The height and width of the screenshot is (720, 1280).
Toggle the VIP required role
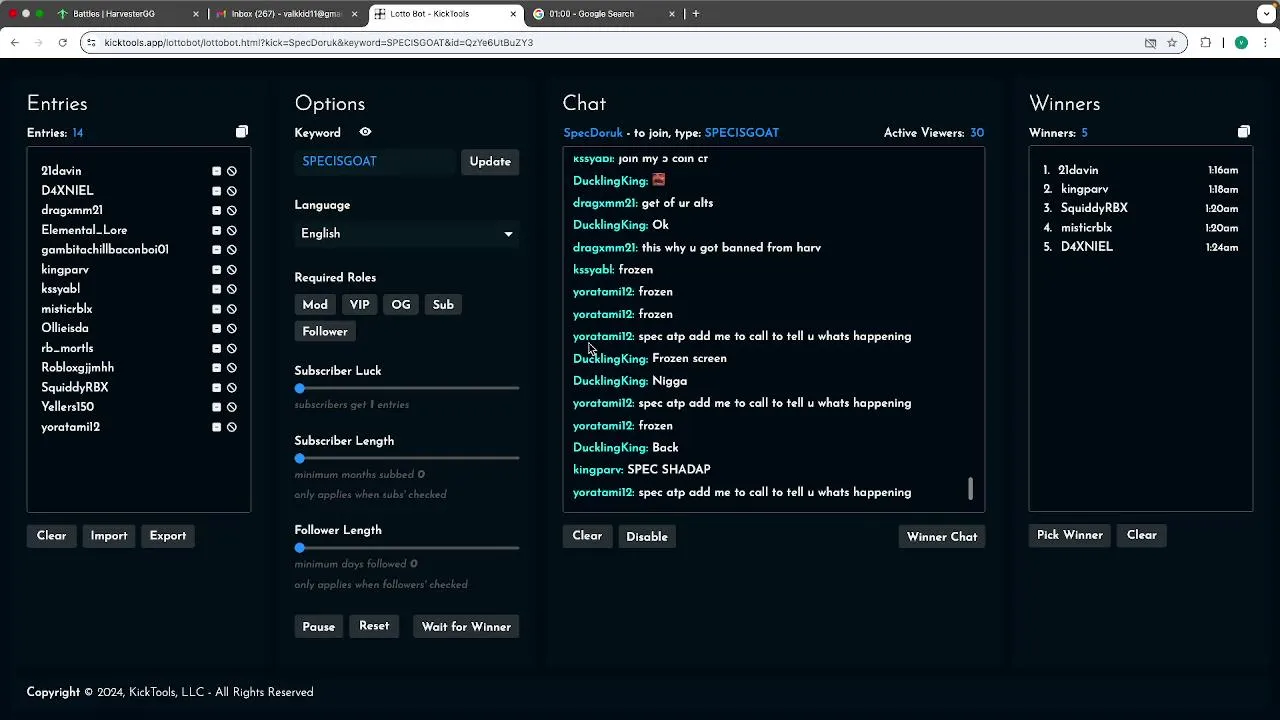[x=360, y=305]
